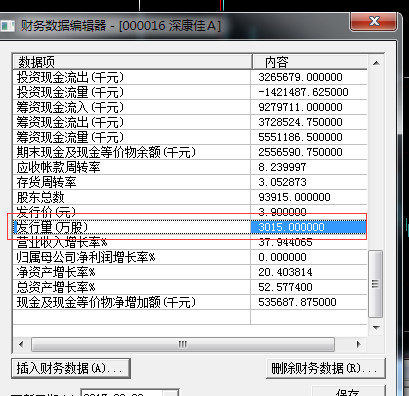Click the value 93915.000000
409x396 pixels.
click(x=294, y=197)
